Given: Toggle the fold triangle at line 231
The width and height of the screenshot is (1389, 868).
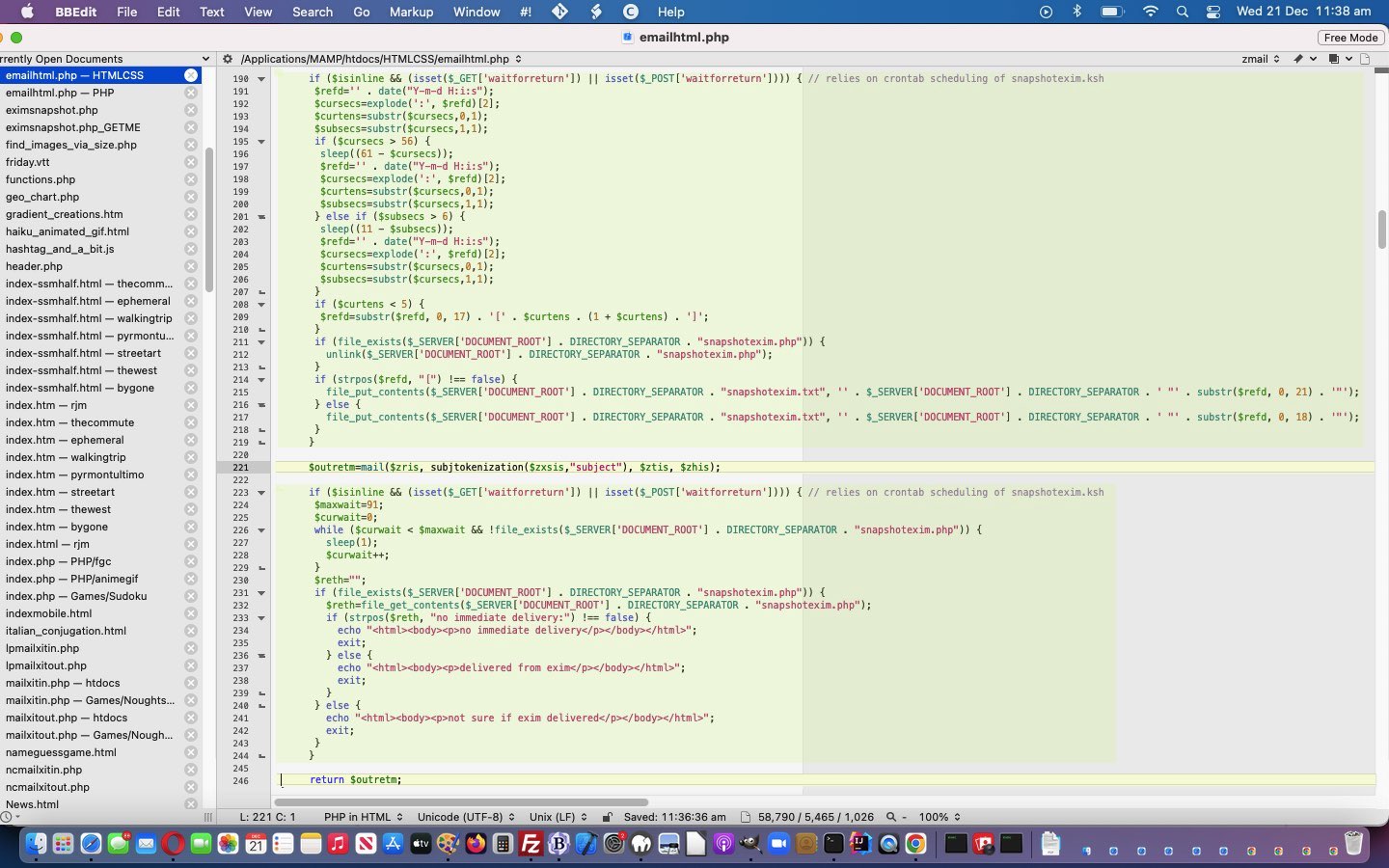Looking at the screenshot, I should pyautogui.click(x=261, y=593).
